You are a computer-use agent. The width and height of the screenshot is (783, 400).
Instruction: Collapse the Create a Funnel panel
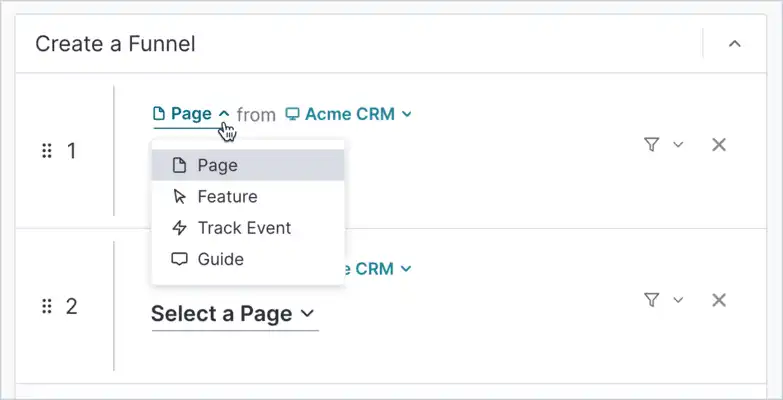coord(734,44)
